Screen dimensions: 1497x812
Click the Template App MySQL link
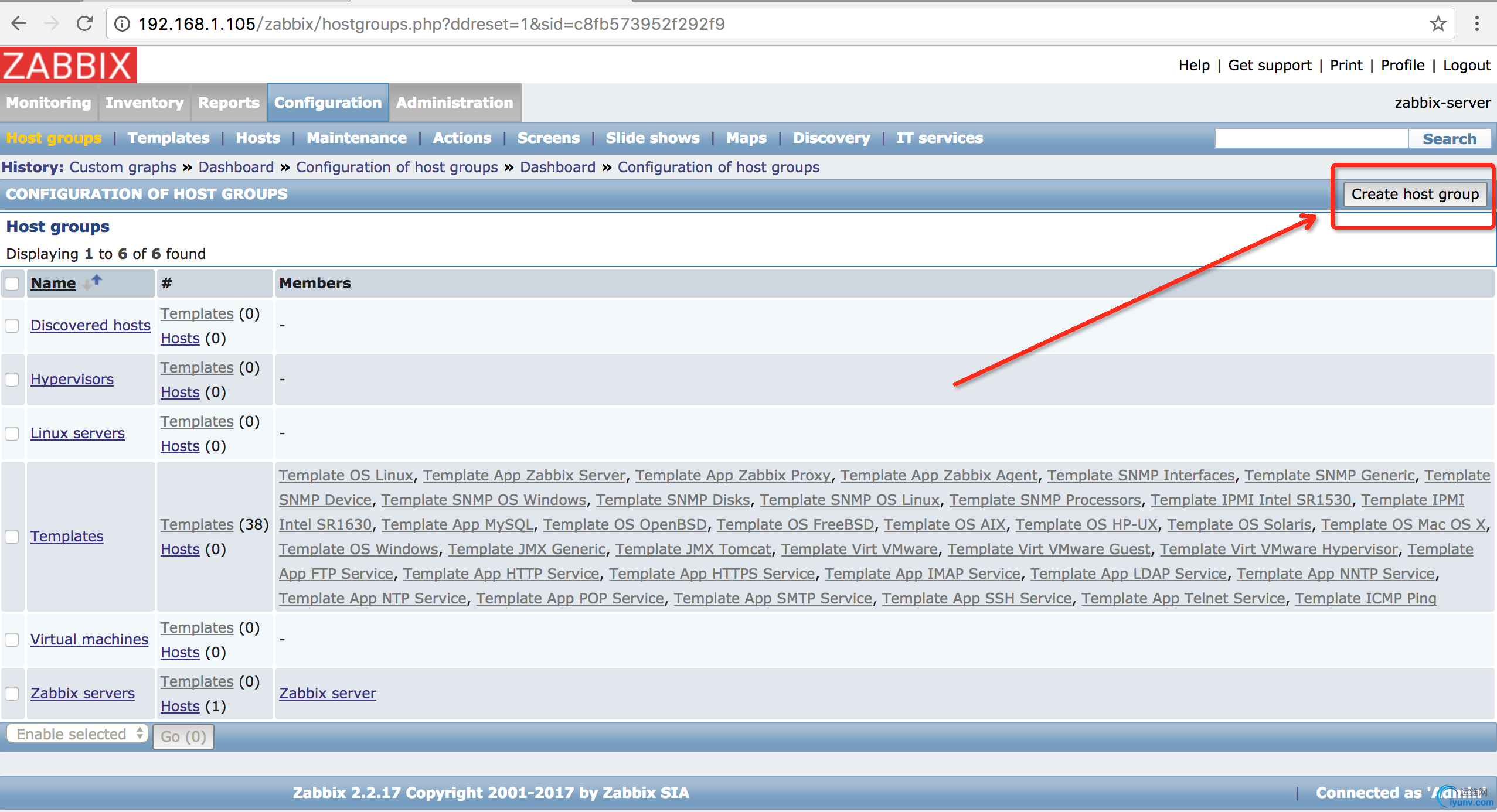click(457, 525)
